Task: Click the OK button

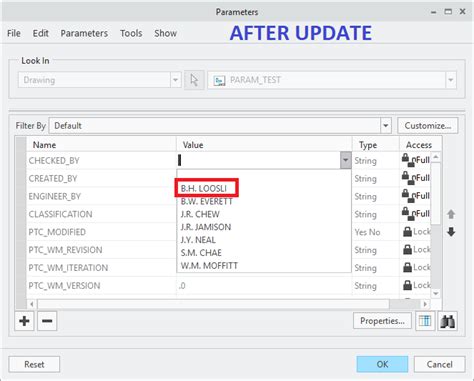Action: point(382,364)
